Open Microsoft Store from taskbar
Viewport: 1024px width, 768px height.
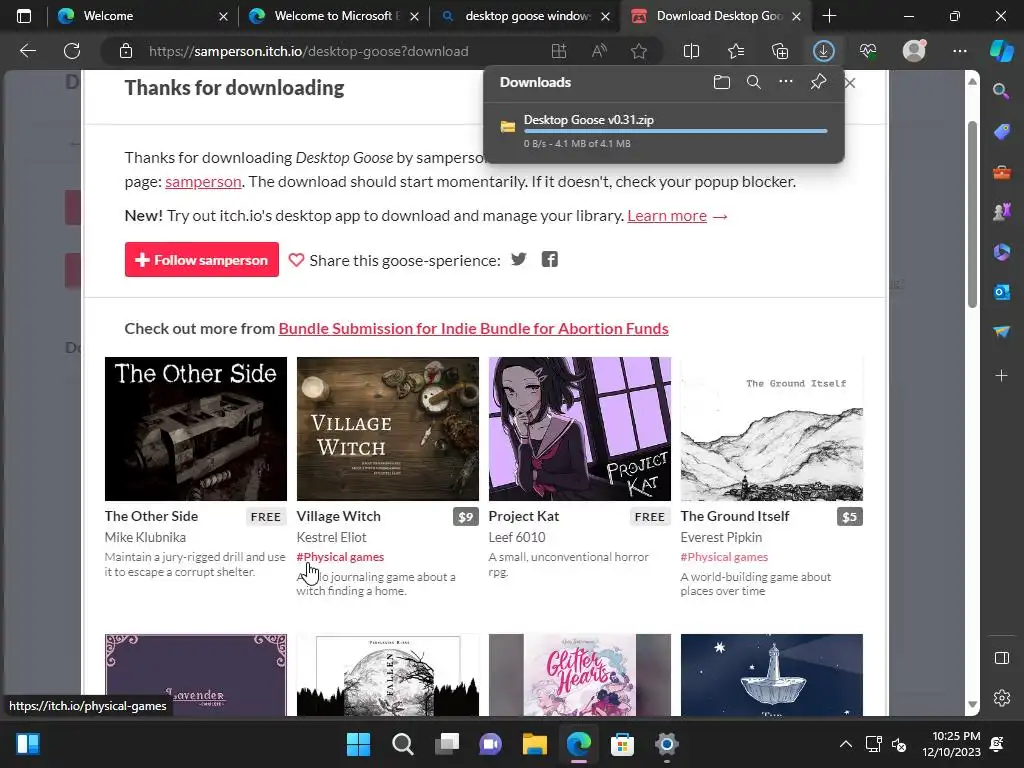pos(622,744)
